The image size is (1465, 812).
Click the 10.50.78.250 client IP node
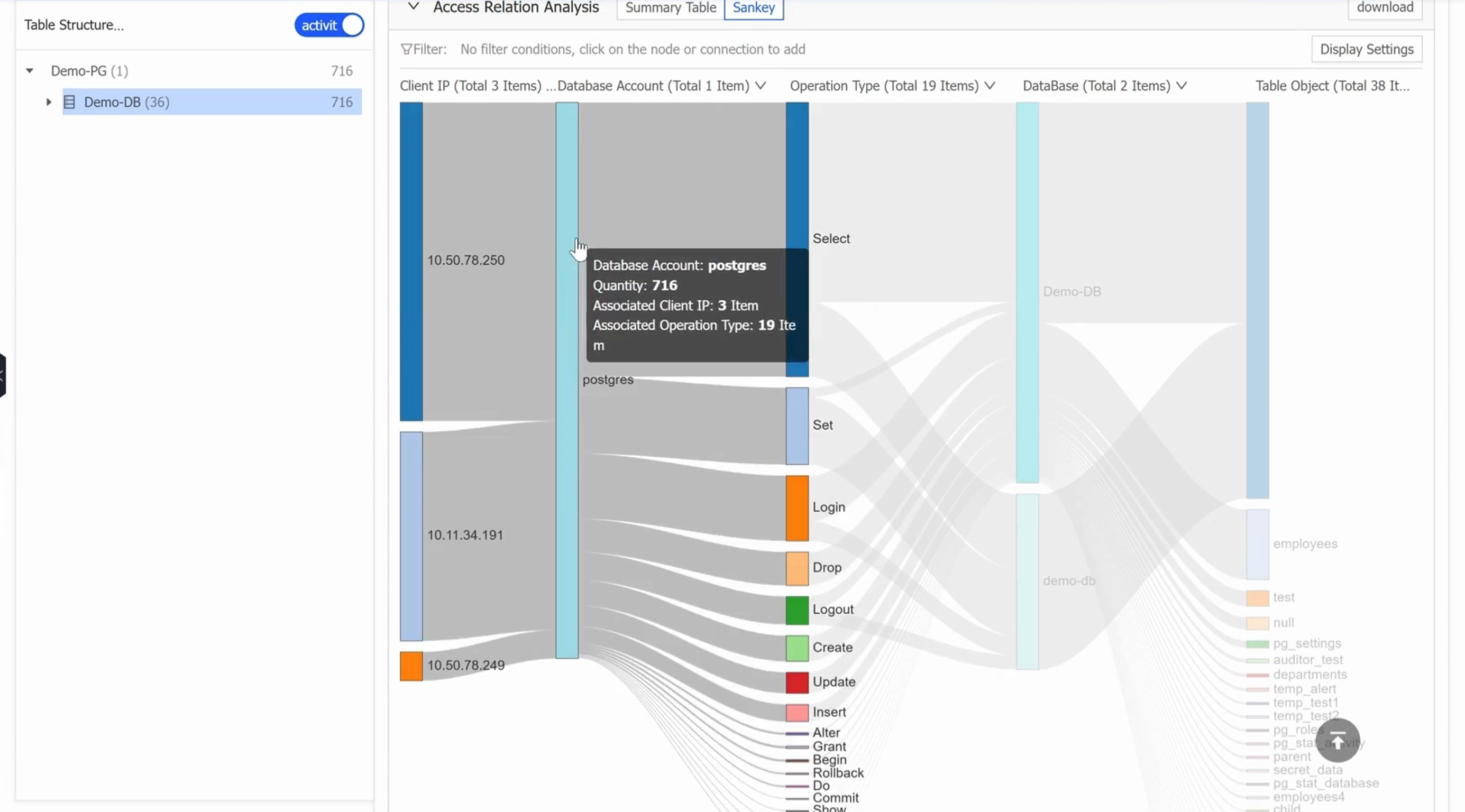pyautogui.click(x=411, y=262)
